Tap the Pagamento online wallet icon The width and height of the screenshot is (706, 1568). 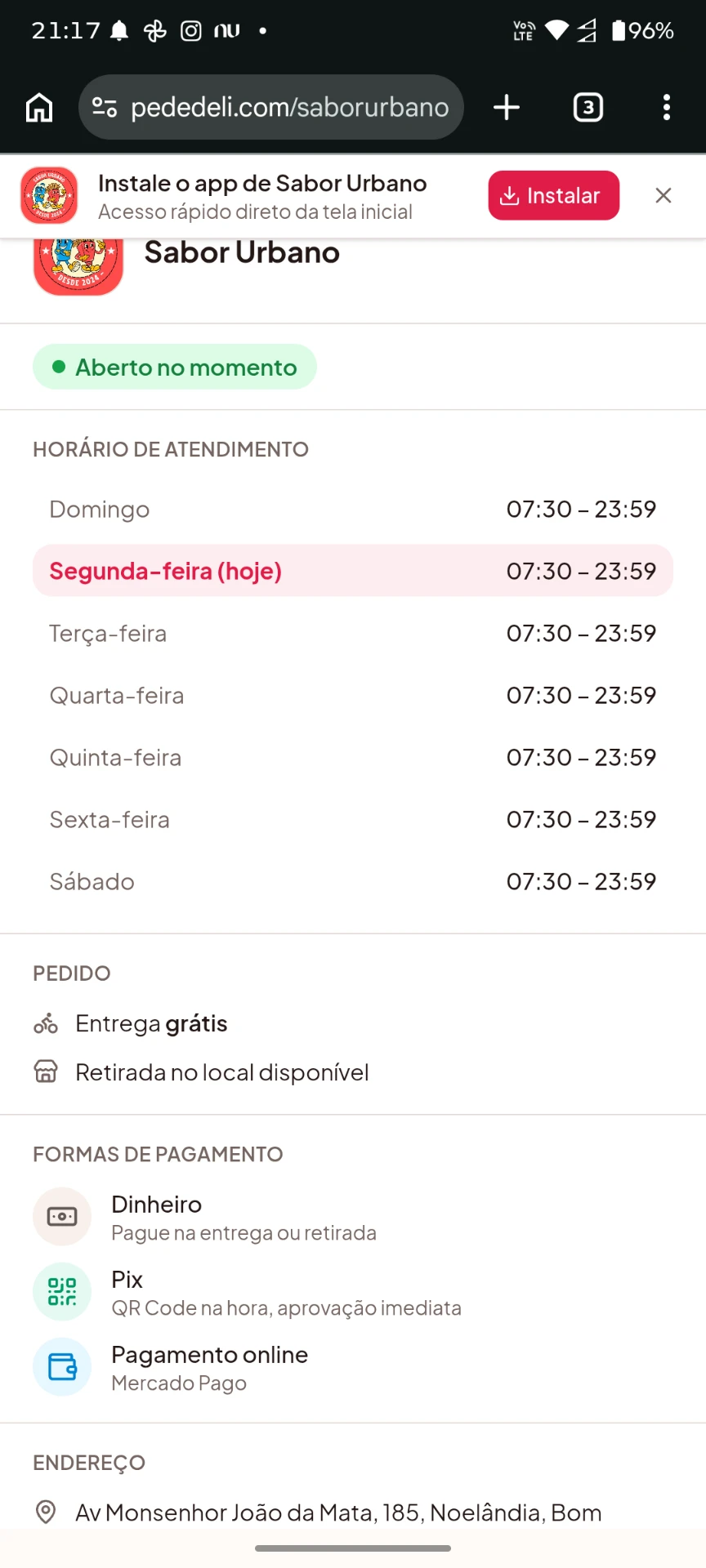pos(62,1367)
